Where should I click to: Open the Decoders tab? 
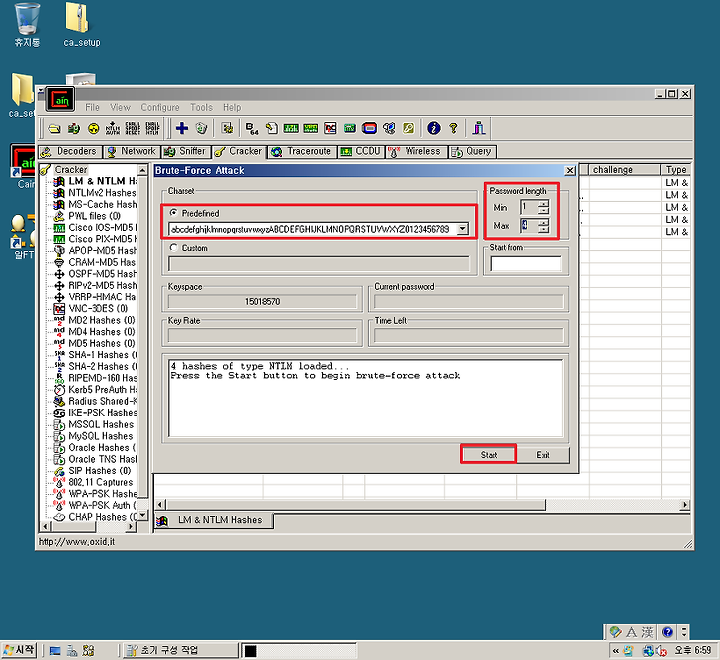click(70, 151)
